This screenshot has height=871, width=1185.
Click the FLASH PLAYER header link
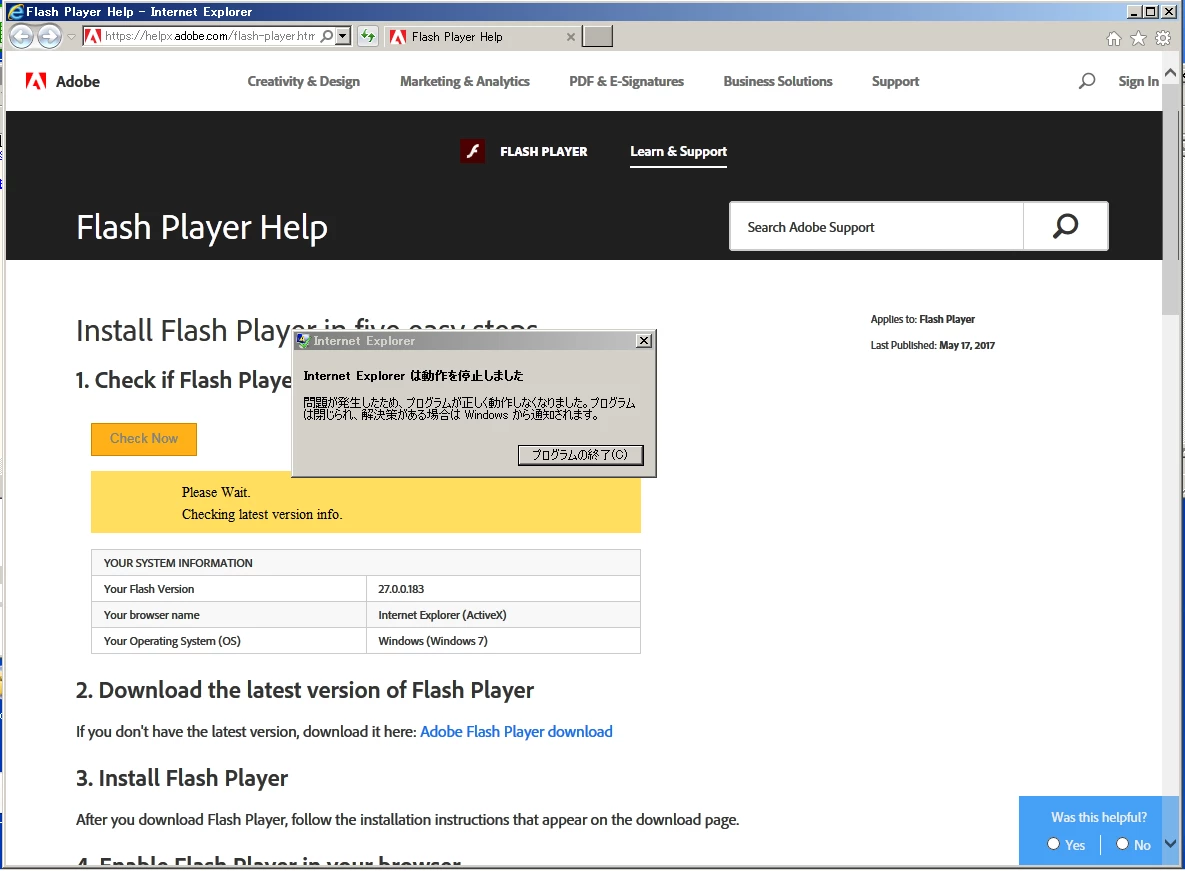pos(543,152)
